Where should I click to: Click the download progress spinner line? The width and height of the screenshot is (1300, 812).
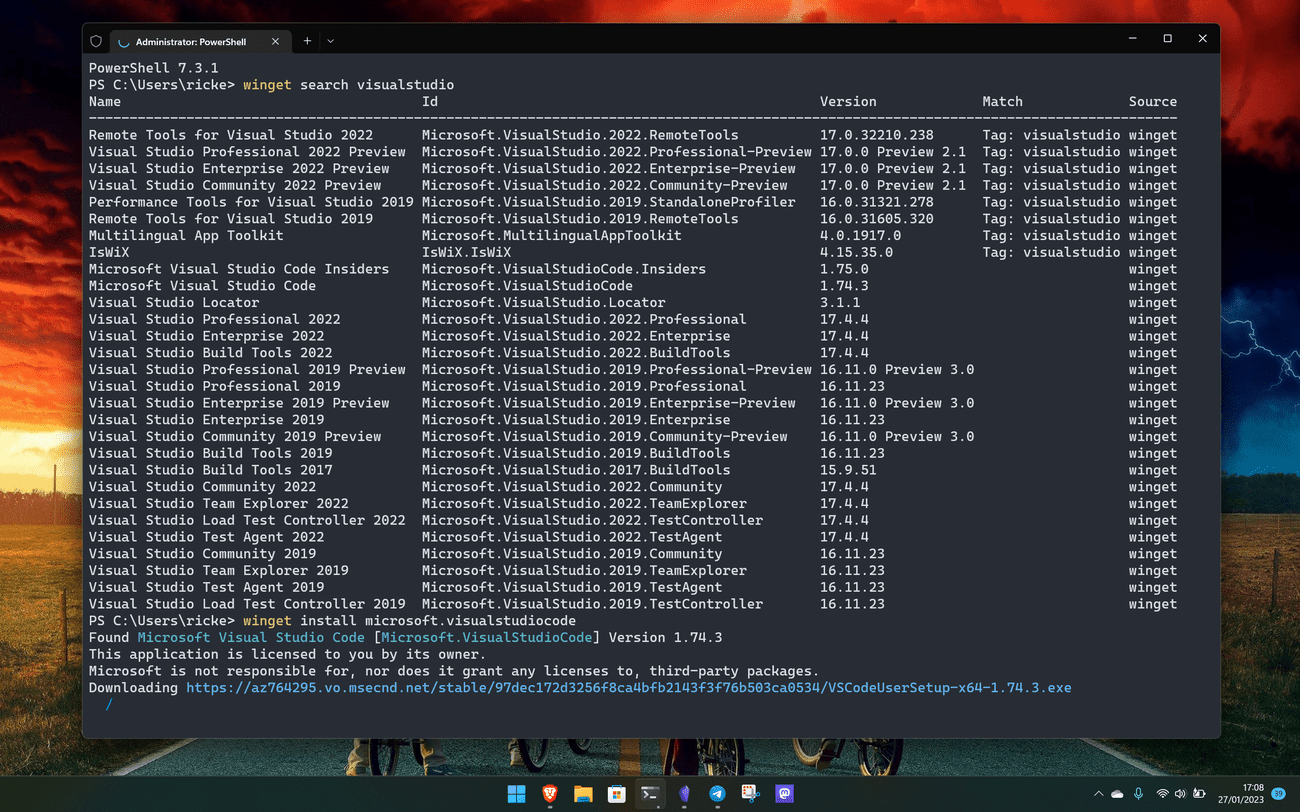tap(109, 705)
